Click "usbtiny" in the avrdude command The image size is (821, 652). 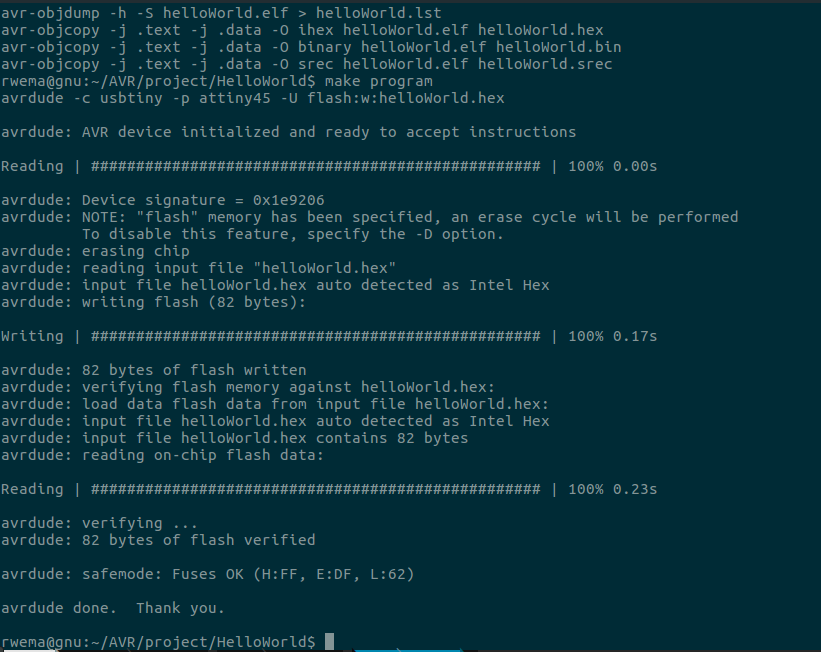(140, 98)
